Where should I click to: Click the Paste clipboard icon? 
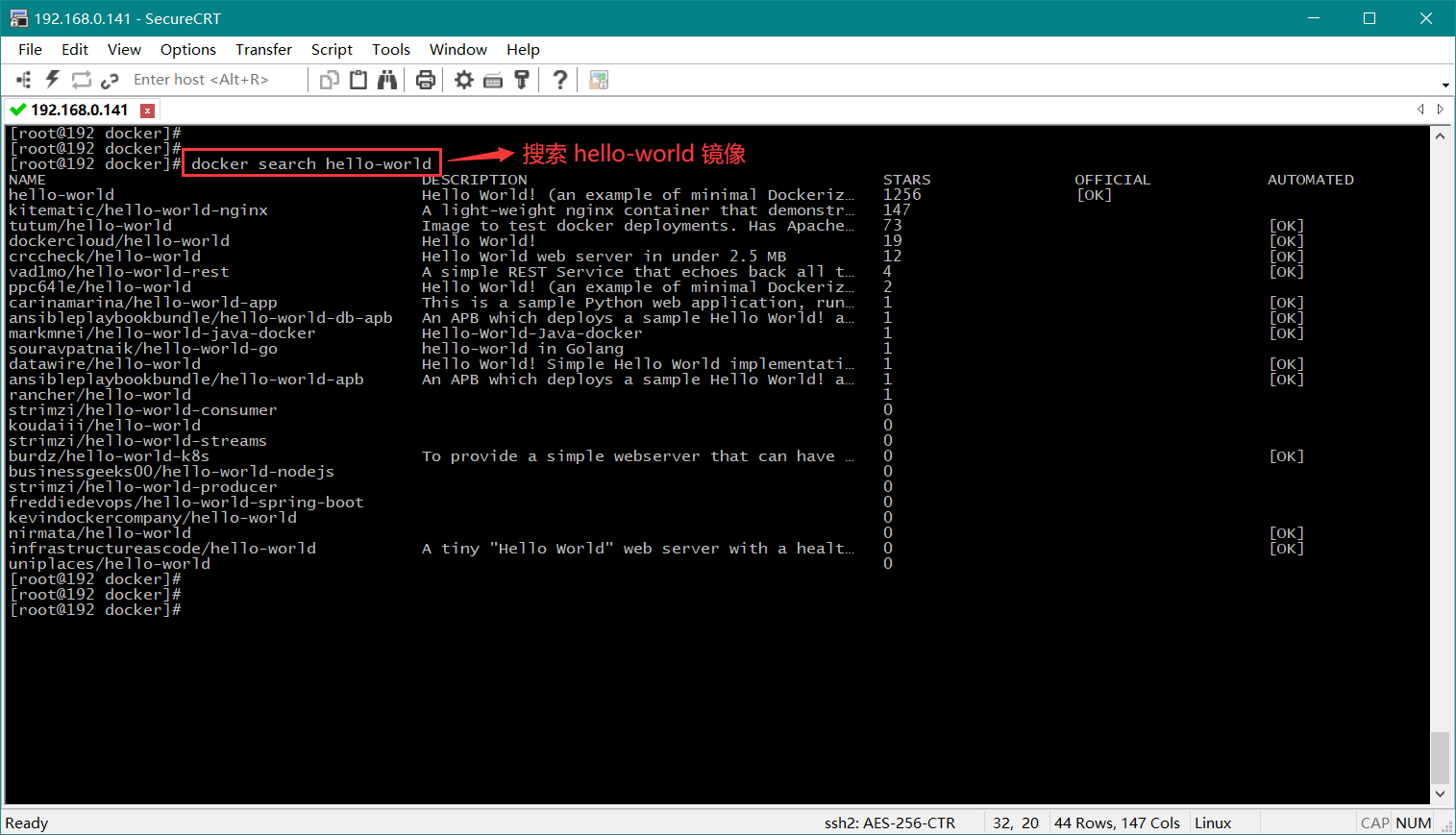(x=358, y=80)
